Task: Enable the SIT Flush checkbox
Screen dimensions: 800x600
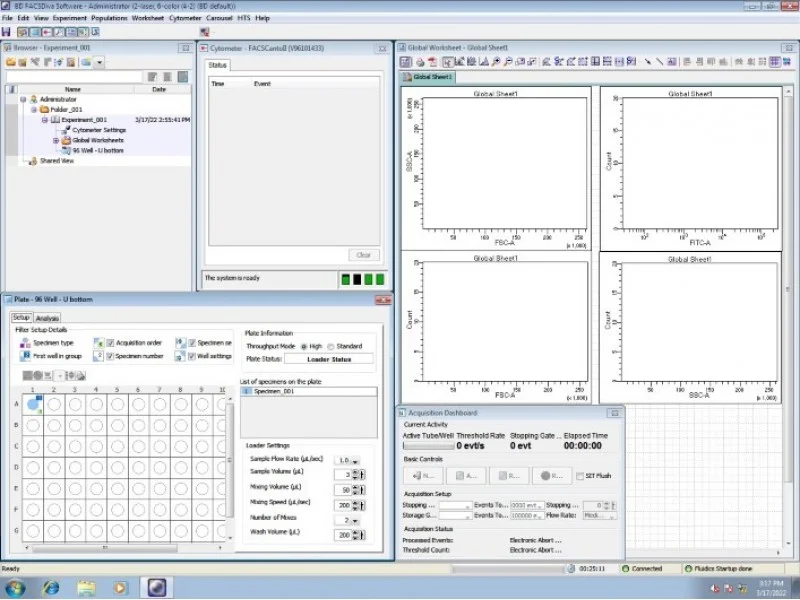Action: point(580,476)
